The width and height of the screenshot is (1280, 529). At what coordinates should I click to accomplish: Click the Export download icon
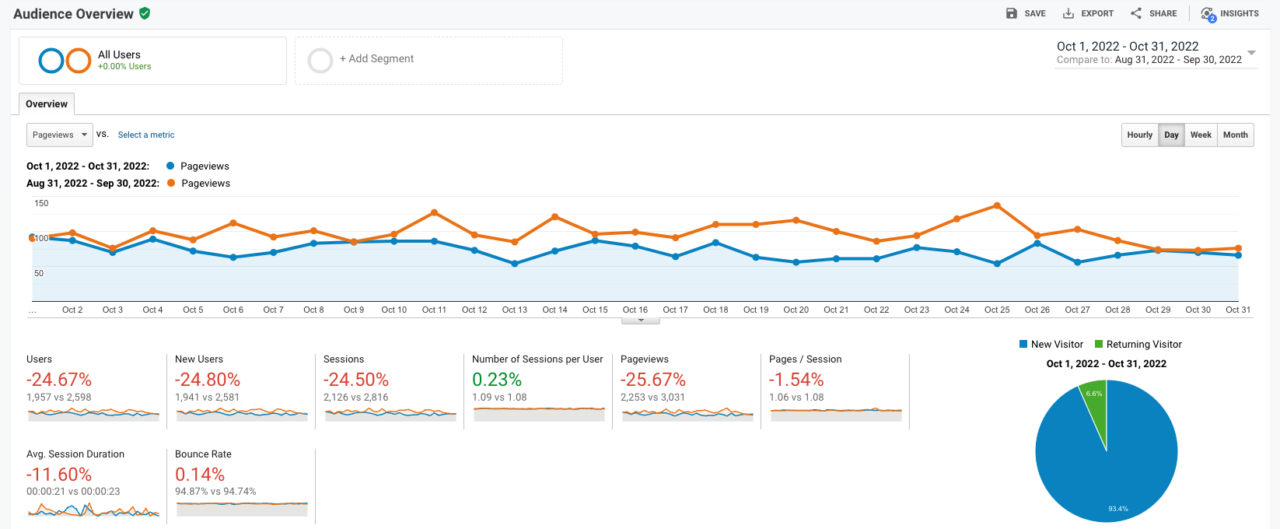coord(1068,14)
